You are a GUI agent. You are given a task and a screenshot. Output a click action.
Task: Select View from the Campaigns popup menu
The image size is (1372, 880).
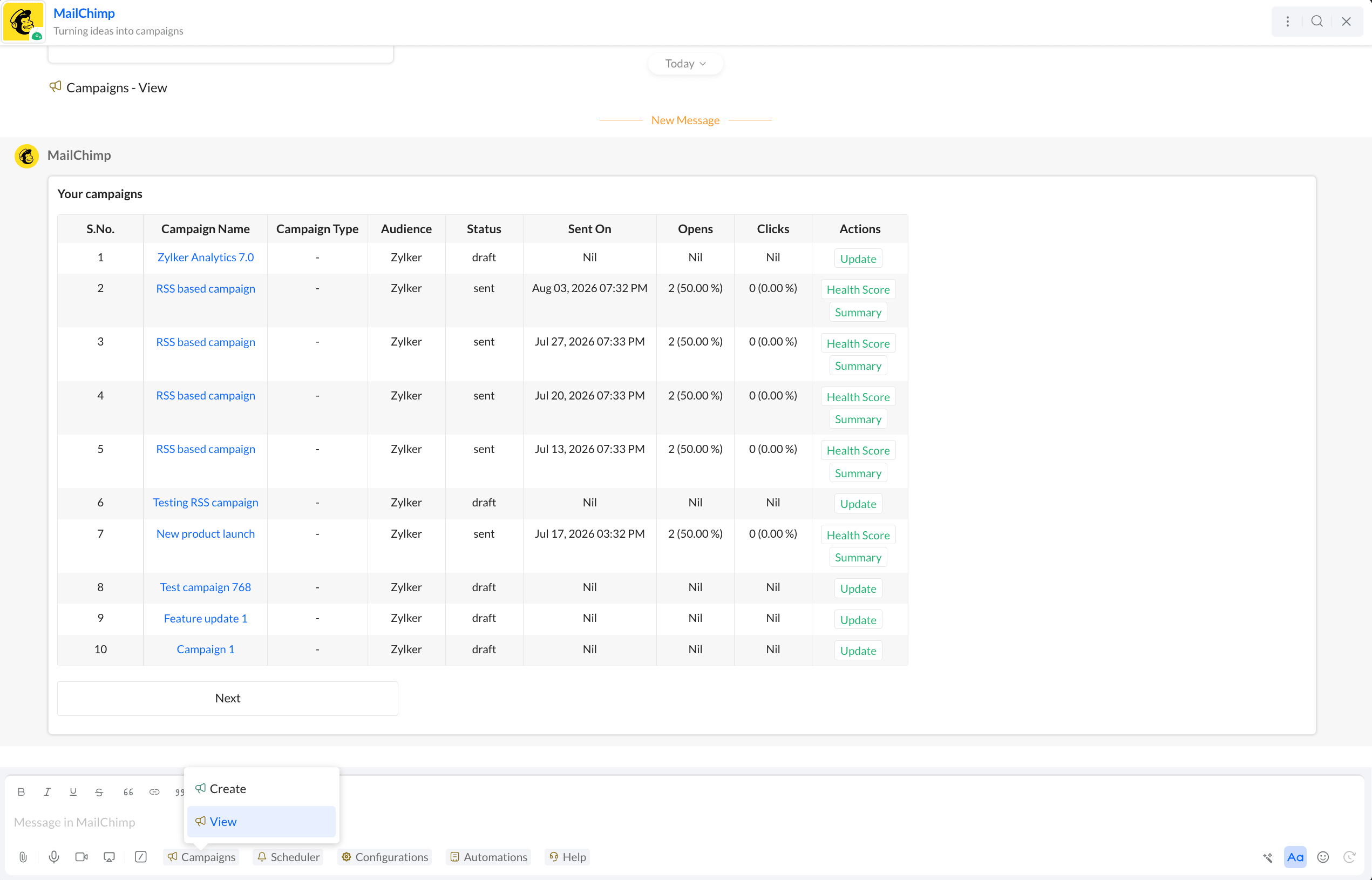click(261, 821)
